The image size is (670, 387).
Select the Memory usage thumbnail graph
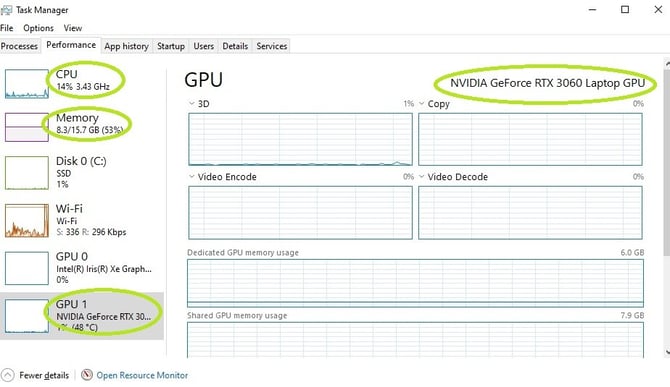pos(26,127)
